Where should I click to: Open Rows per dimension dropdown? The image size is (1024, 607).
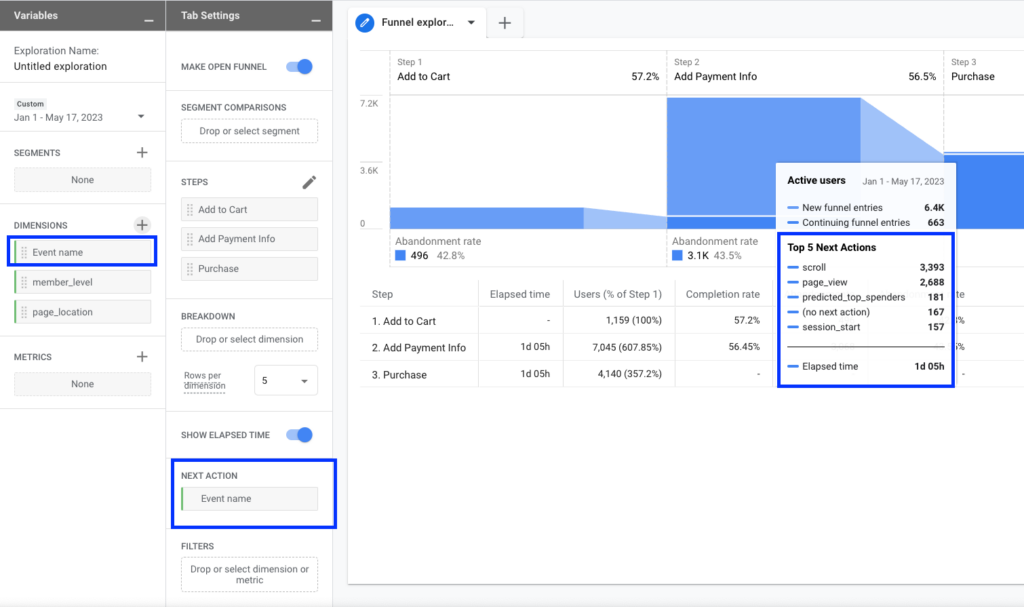(285, 381)
